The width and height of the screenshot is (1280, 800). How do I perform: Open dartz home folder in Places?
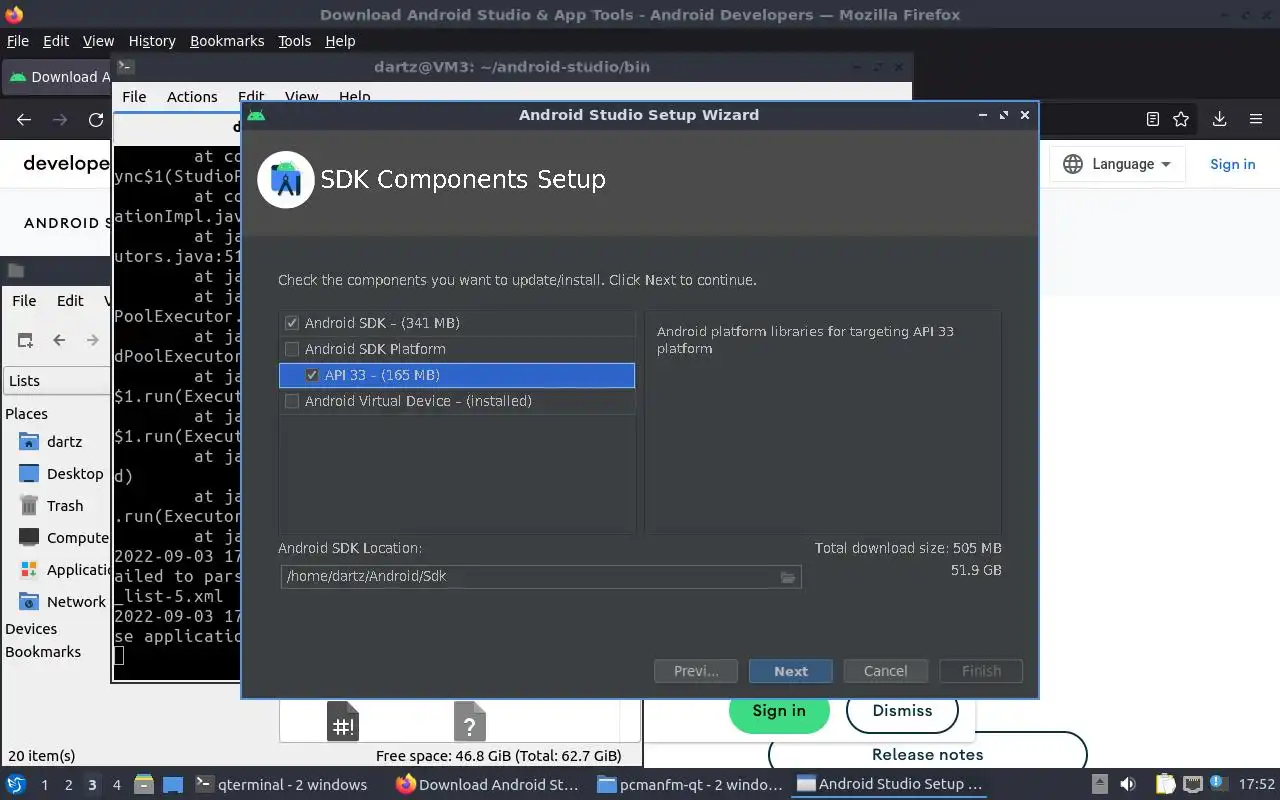[x=62, y=441]
